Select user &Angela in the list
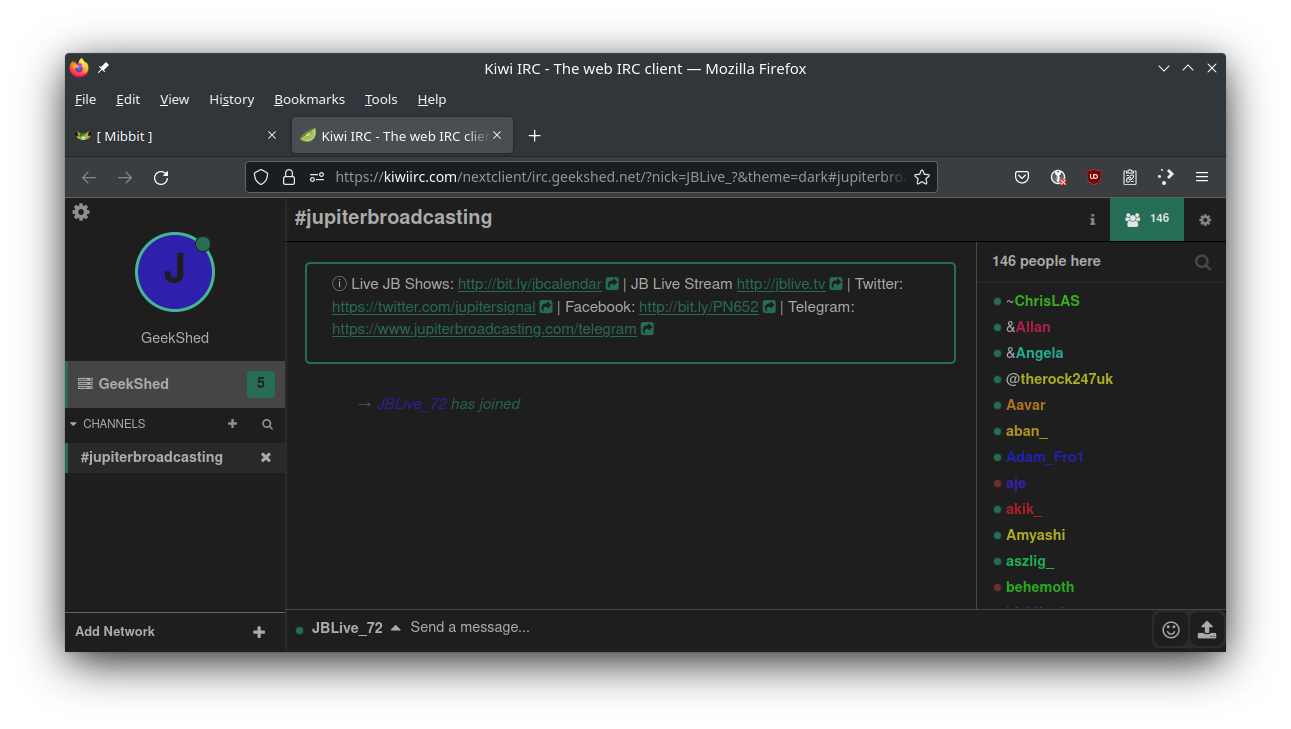The width and height of the screenshot is (1291, 729). pyautogui.click(x=1035, y=353)
